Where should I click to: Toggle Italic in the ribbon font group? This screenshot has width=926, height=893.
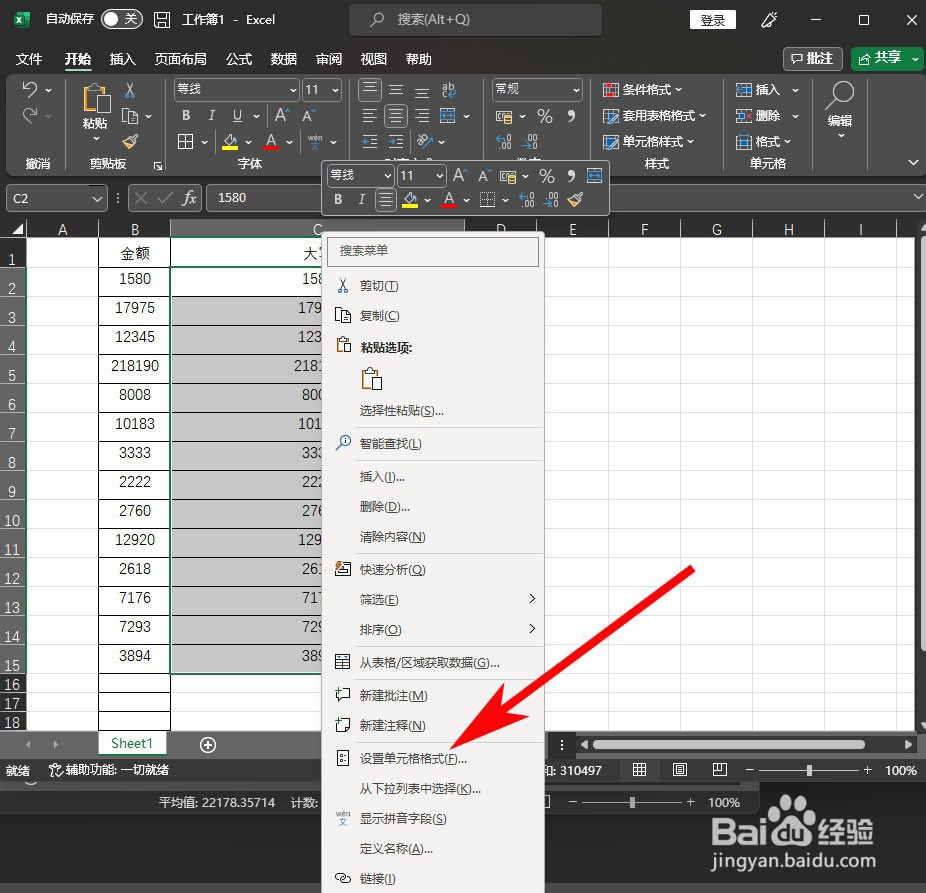coord(211,115)
